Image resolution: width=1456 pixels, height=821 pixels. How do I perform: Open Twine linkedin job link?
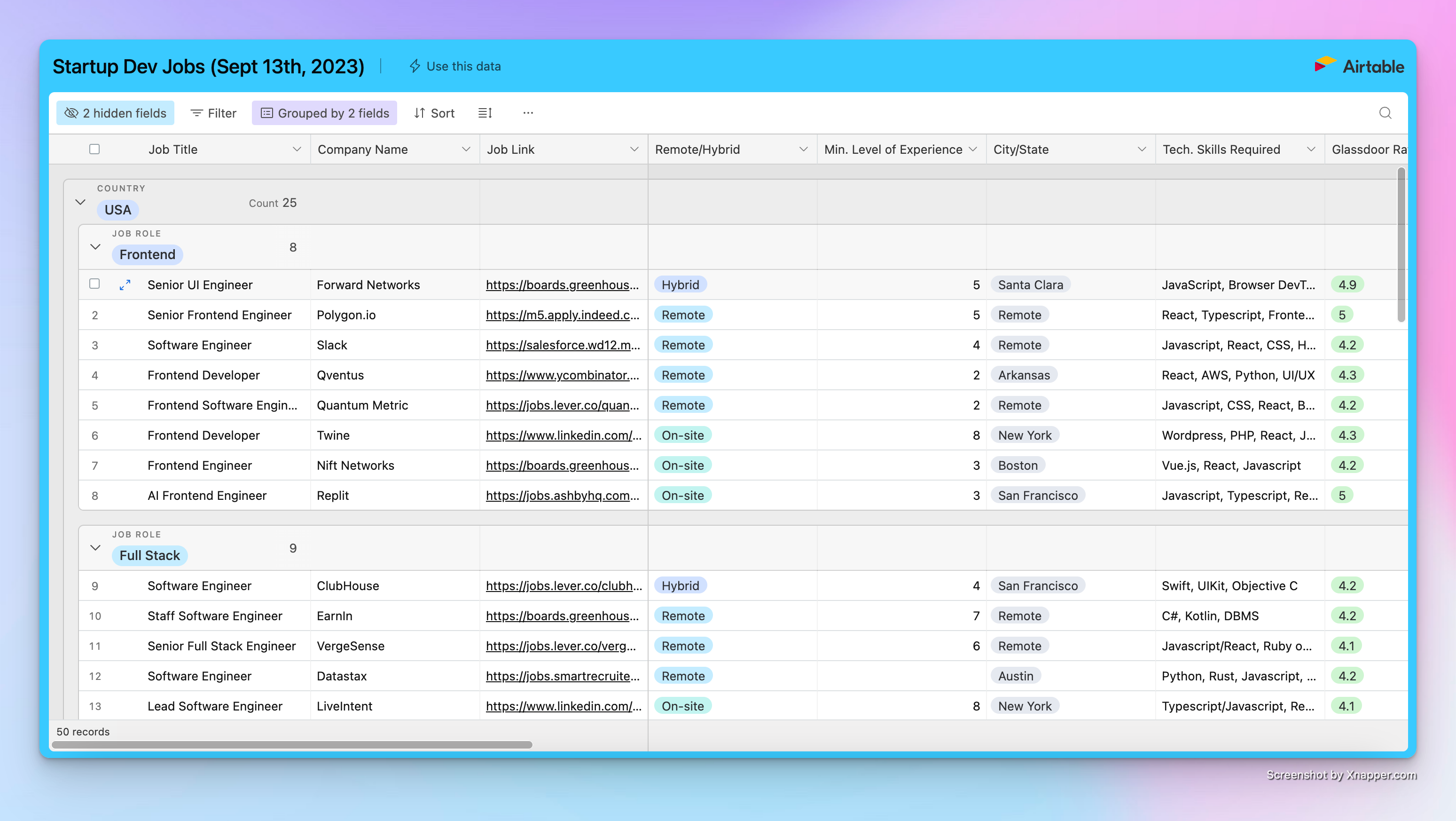click(x=564, y=435)
